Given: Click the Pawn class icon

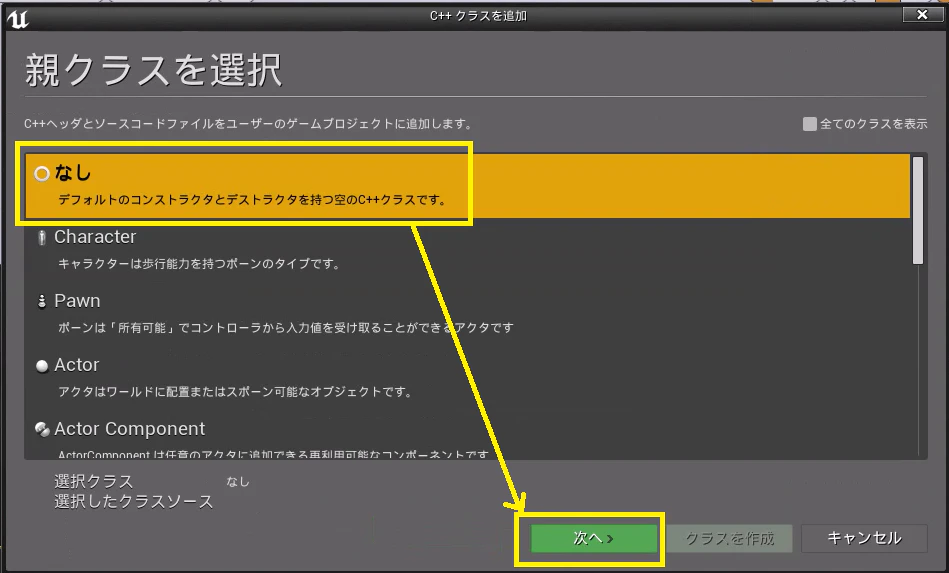Looking at the screenshot, I should (42, 301).
